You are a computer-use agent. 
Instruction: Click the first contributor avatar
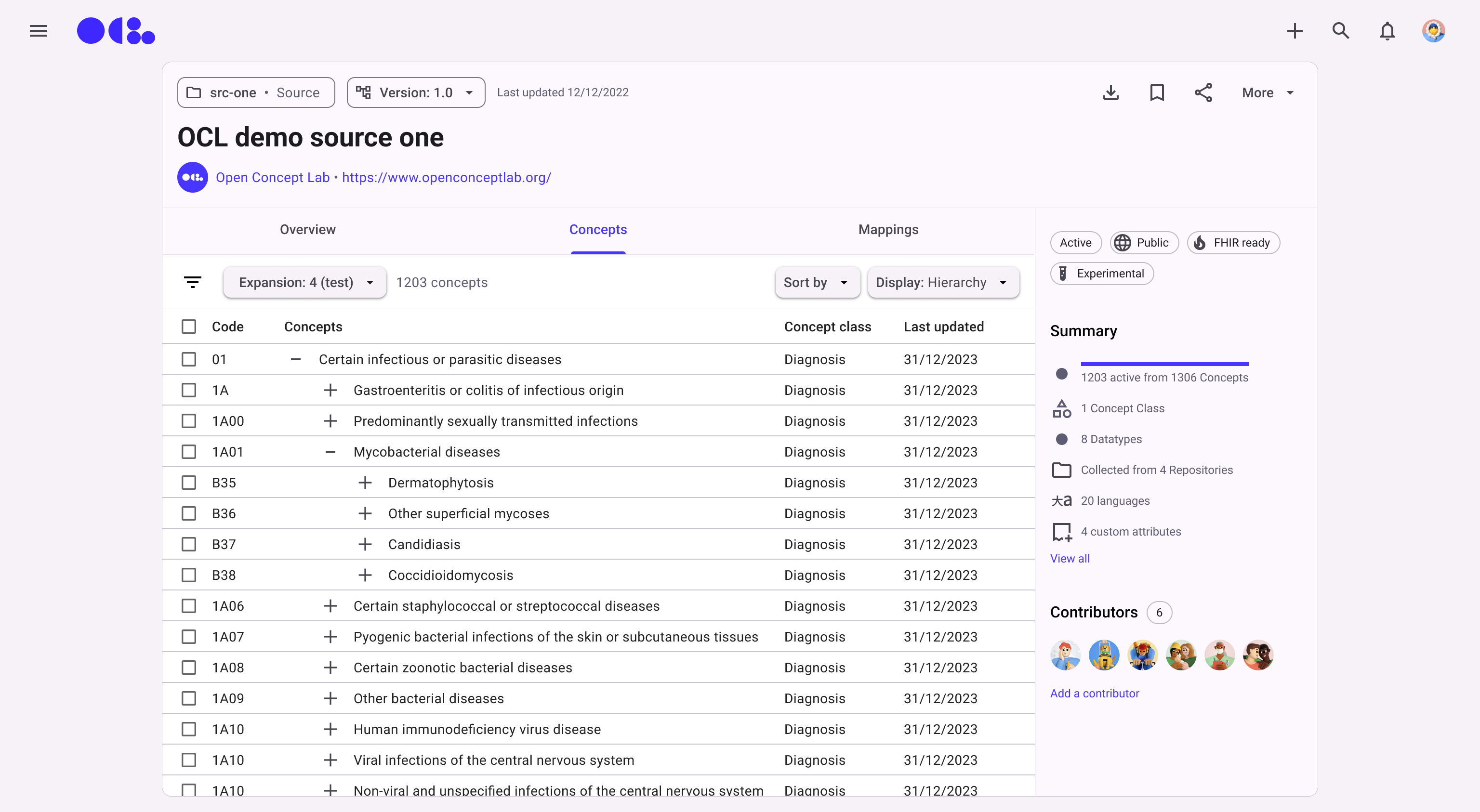1065,655
